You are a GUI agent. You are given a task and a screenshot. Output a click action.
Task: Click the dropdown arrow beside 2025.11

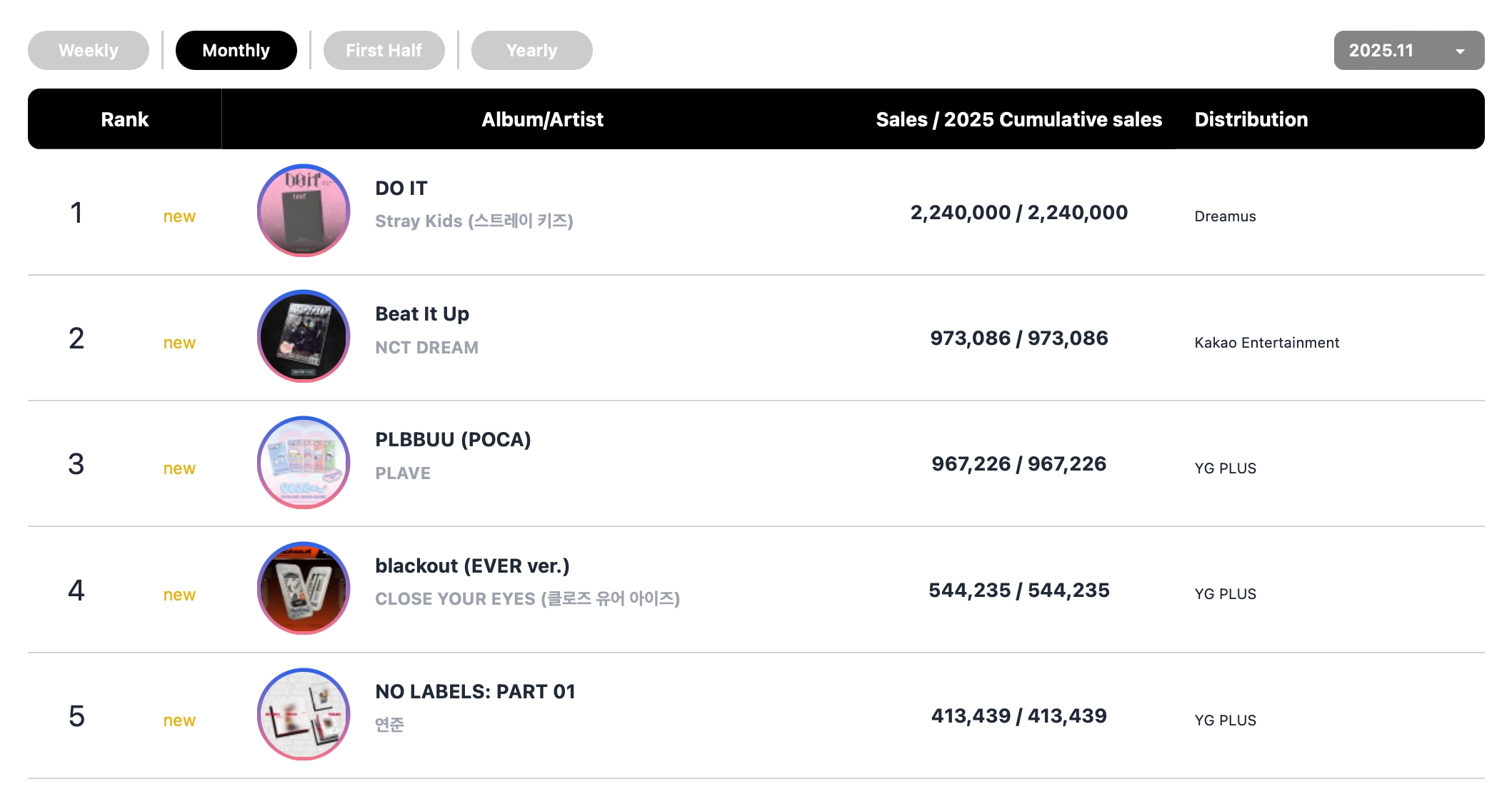point(1460,51)
